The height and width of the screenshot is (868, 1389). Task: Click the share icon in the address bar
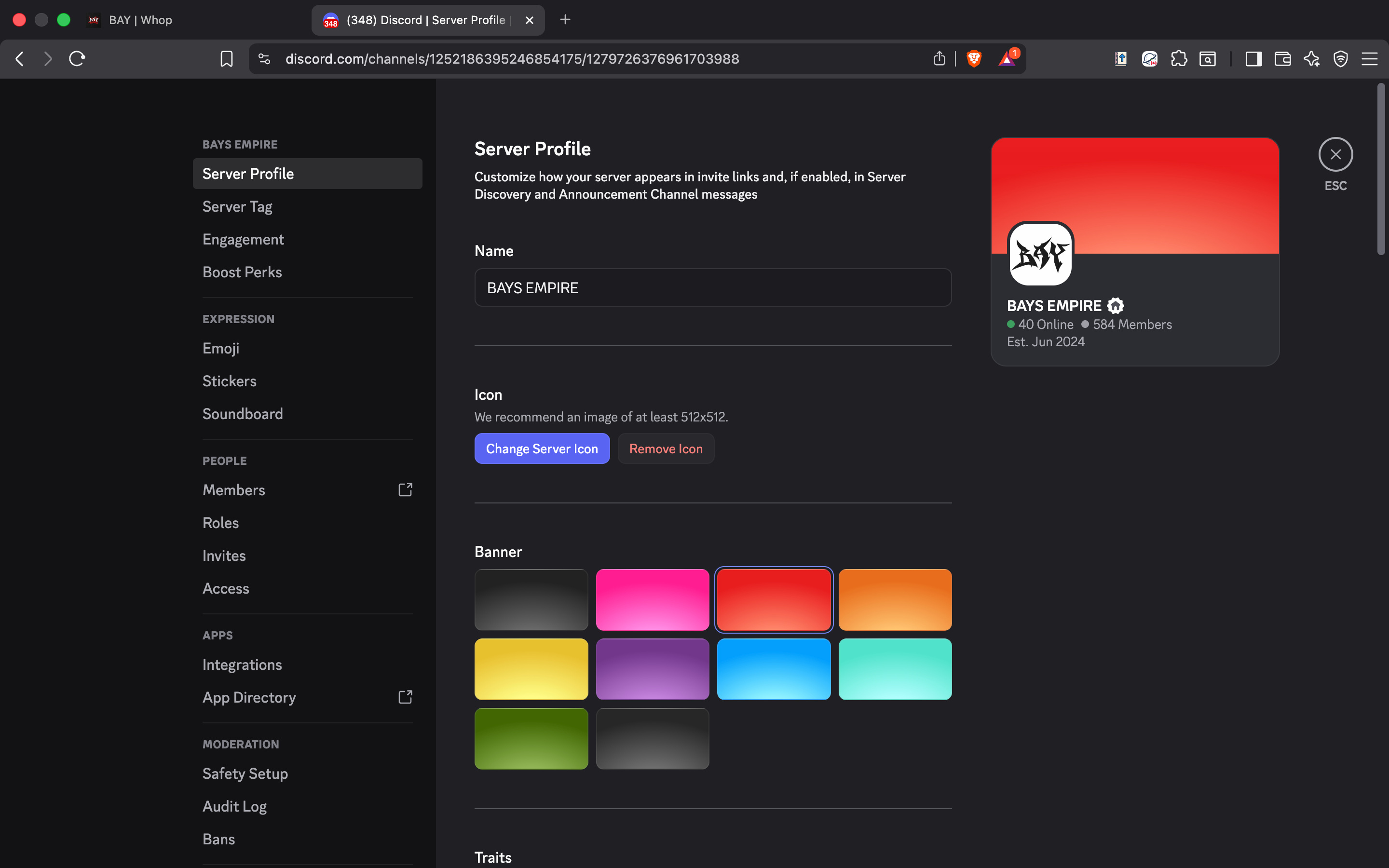pyautogui.click(x=939, y=58)
